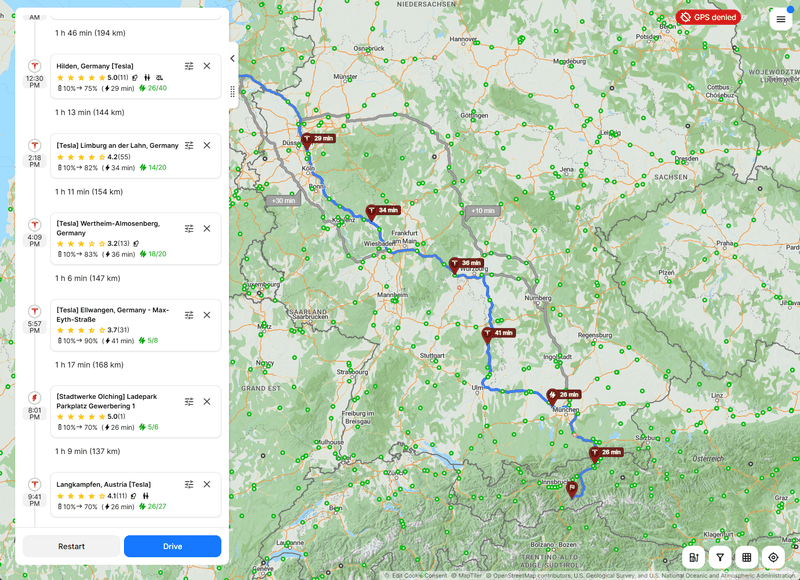Open the MapTiler attribution link
Viewport: 800px width, 580px height.
(467, 576)
